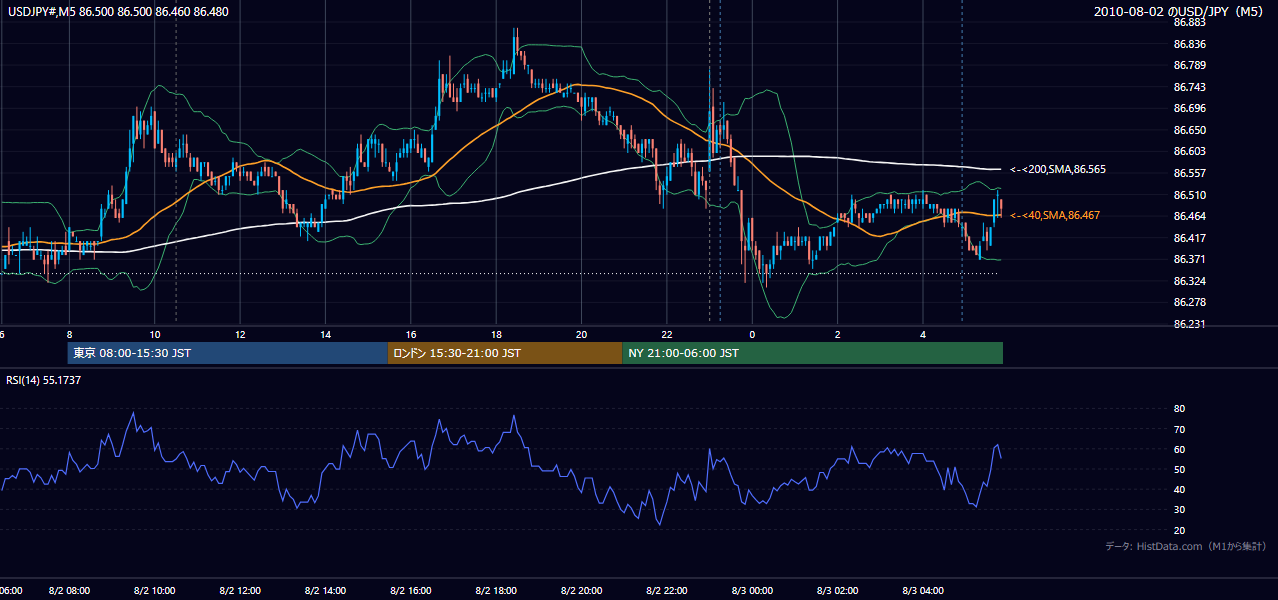The width and height of the screenshot is (1278, 600).
Task: Select the London 15:30-21:00 JST session bar
Action: click(505, 353)
